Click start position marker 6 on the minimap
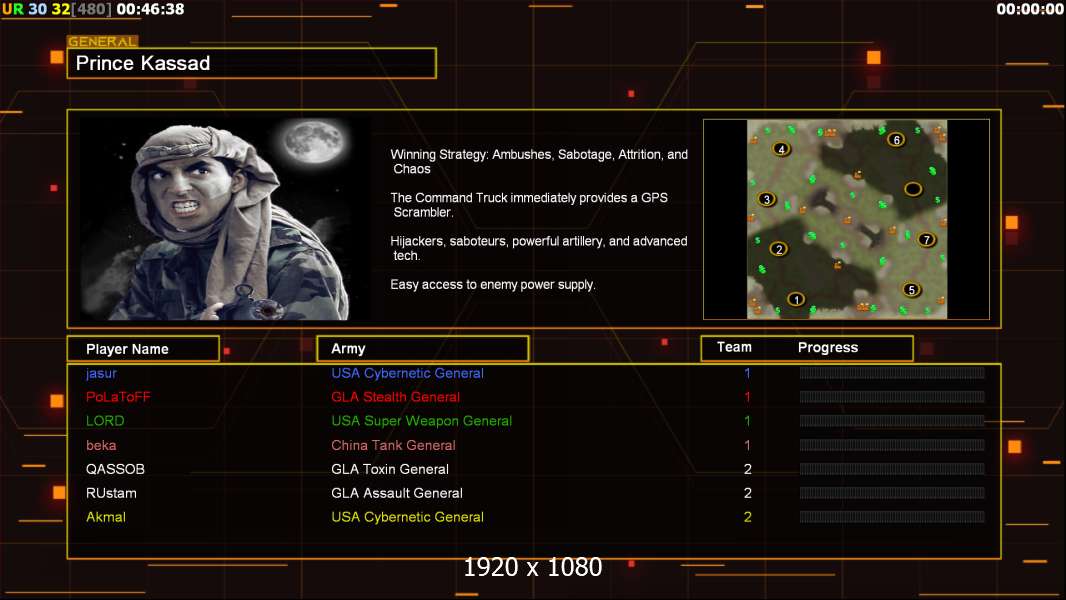This screenshot has width=1066, height=600. pos(897,140)
